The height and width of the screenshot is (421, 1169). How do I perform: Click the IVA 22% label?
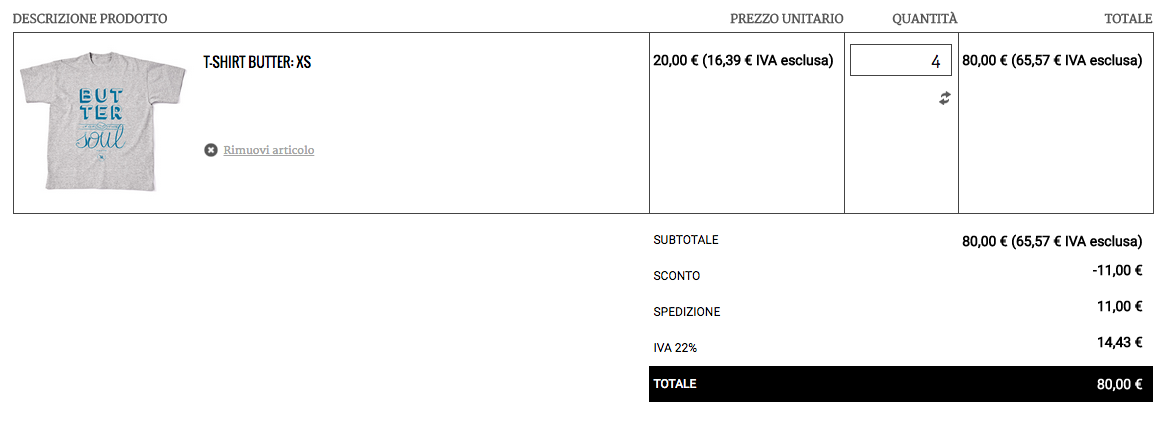[x=675, y=348]
